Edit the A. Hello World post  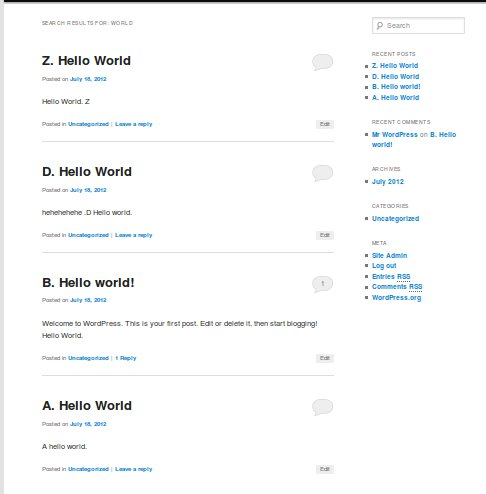[x=325, y=469]
